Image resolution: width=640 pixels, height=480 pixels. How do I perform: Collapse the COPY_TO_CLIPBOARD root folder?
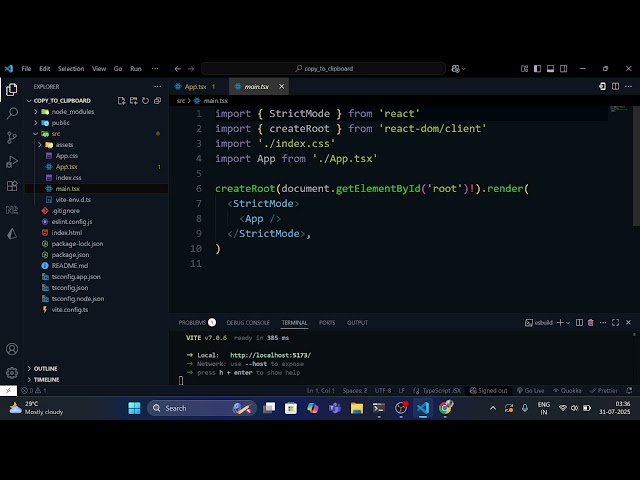62,100
